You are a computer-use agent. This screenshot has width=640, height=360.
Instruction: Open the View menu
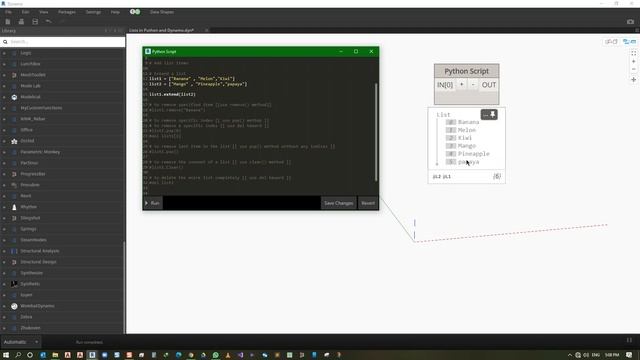[44, 12]
